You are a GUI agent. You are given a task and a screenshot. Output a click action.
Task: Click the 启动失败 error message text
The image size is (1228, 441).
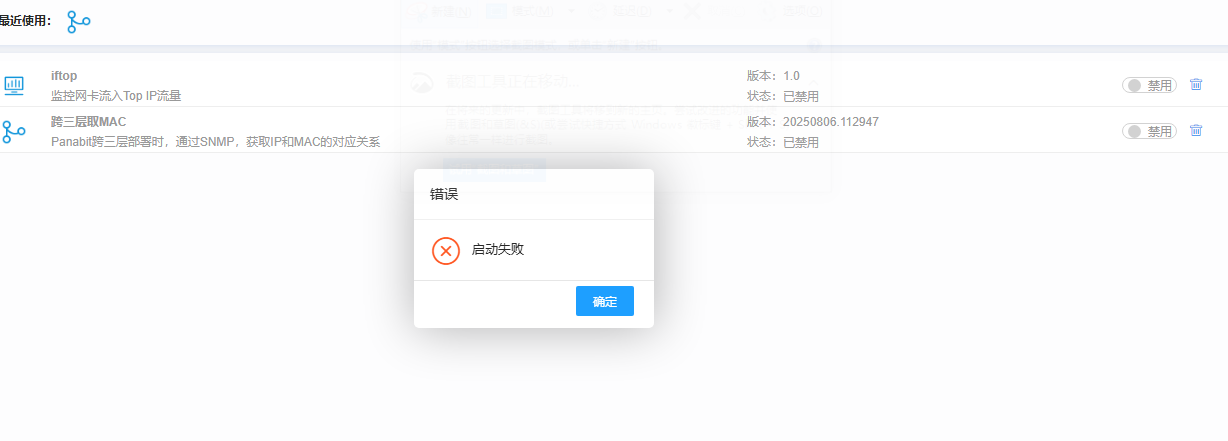pos(498,250)
